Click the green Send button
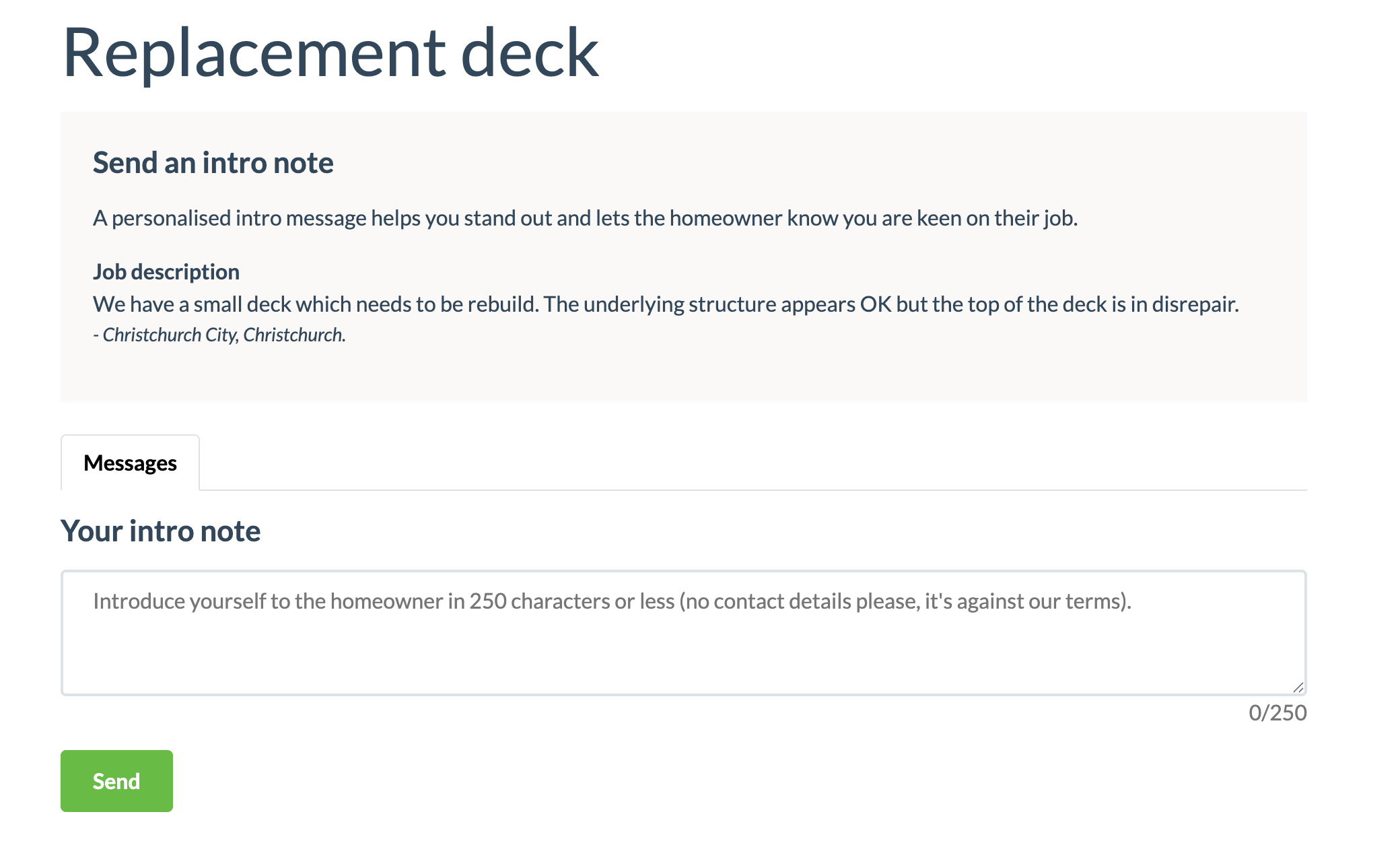1400x843 pixels. click(116, 781)
